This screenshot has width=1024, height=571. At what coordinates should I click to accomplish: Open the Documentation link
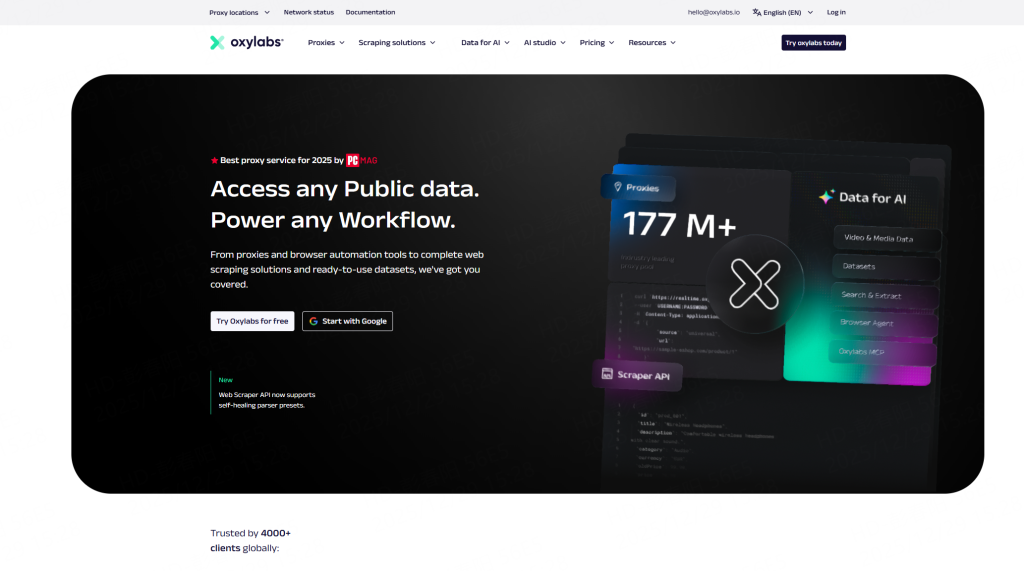tap(370, 12)
